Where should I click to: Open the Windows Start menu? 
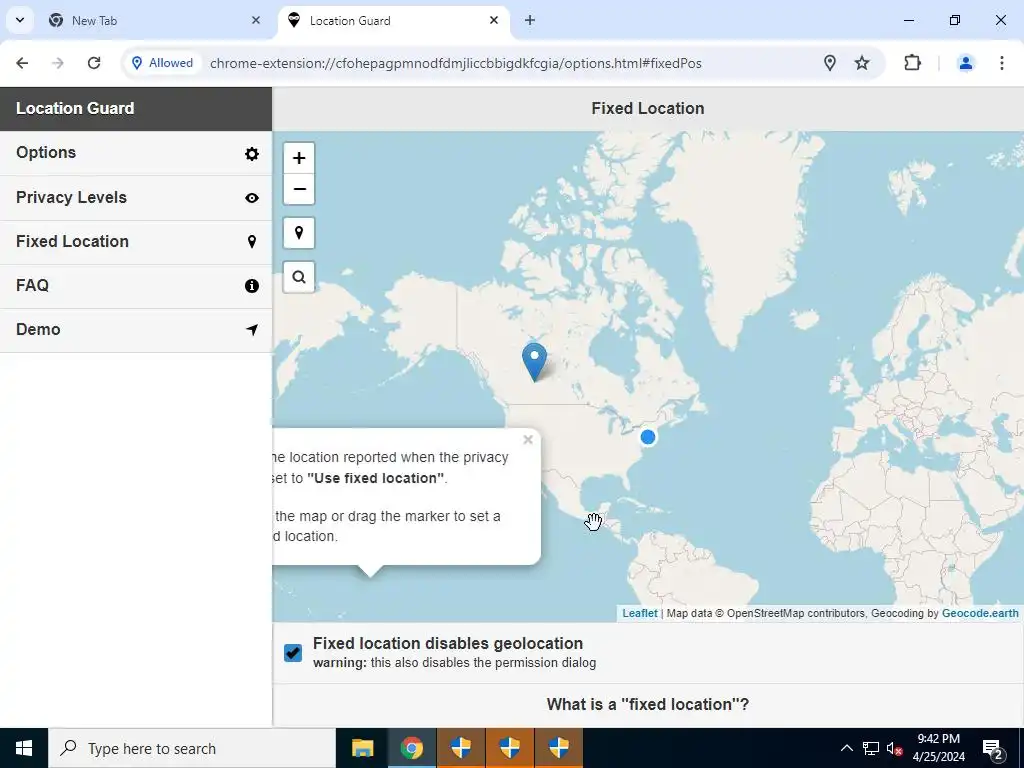(x=24, y=748)
